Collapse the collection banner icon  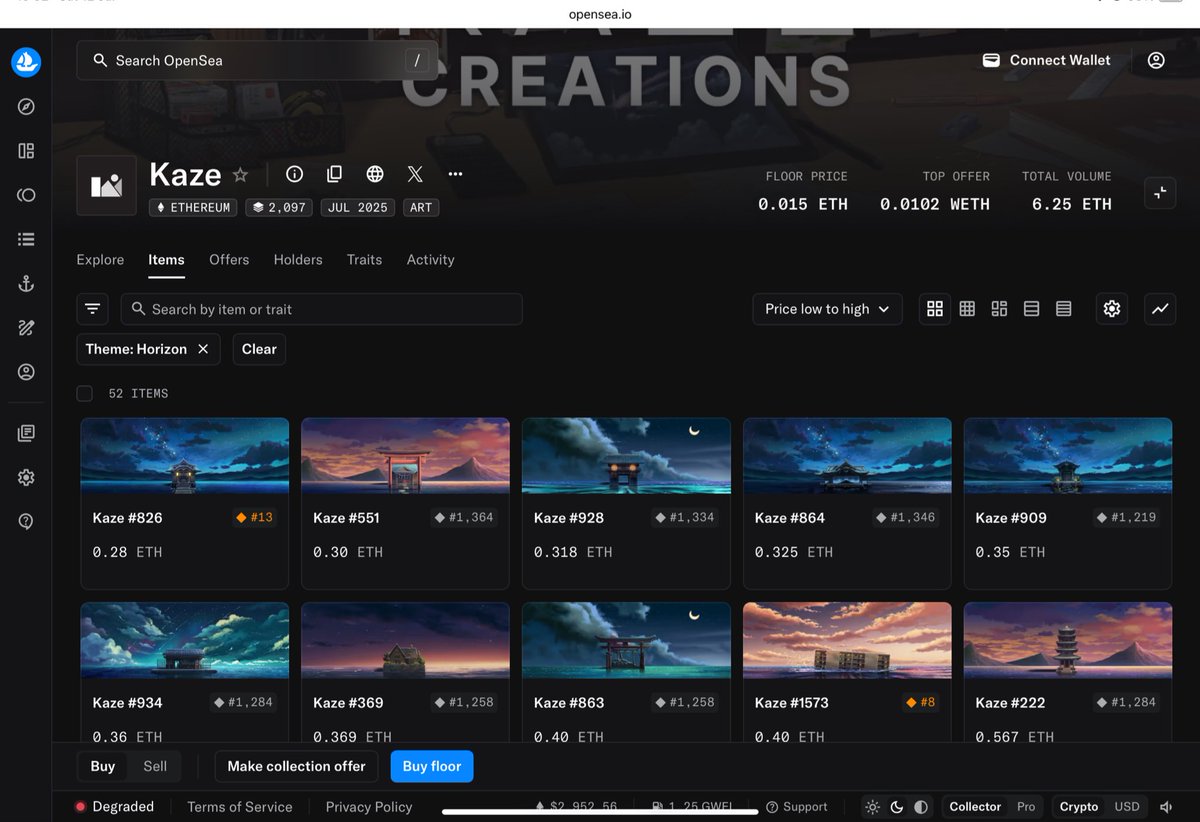tap(1160, 193)
